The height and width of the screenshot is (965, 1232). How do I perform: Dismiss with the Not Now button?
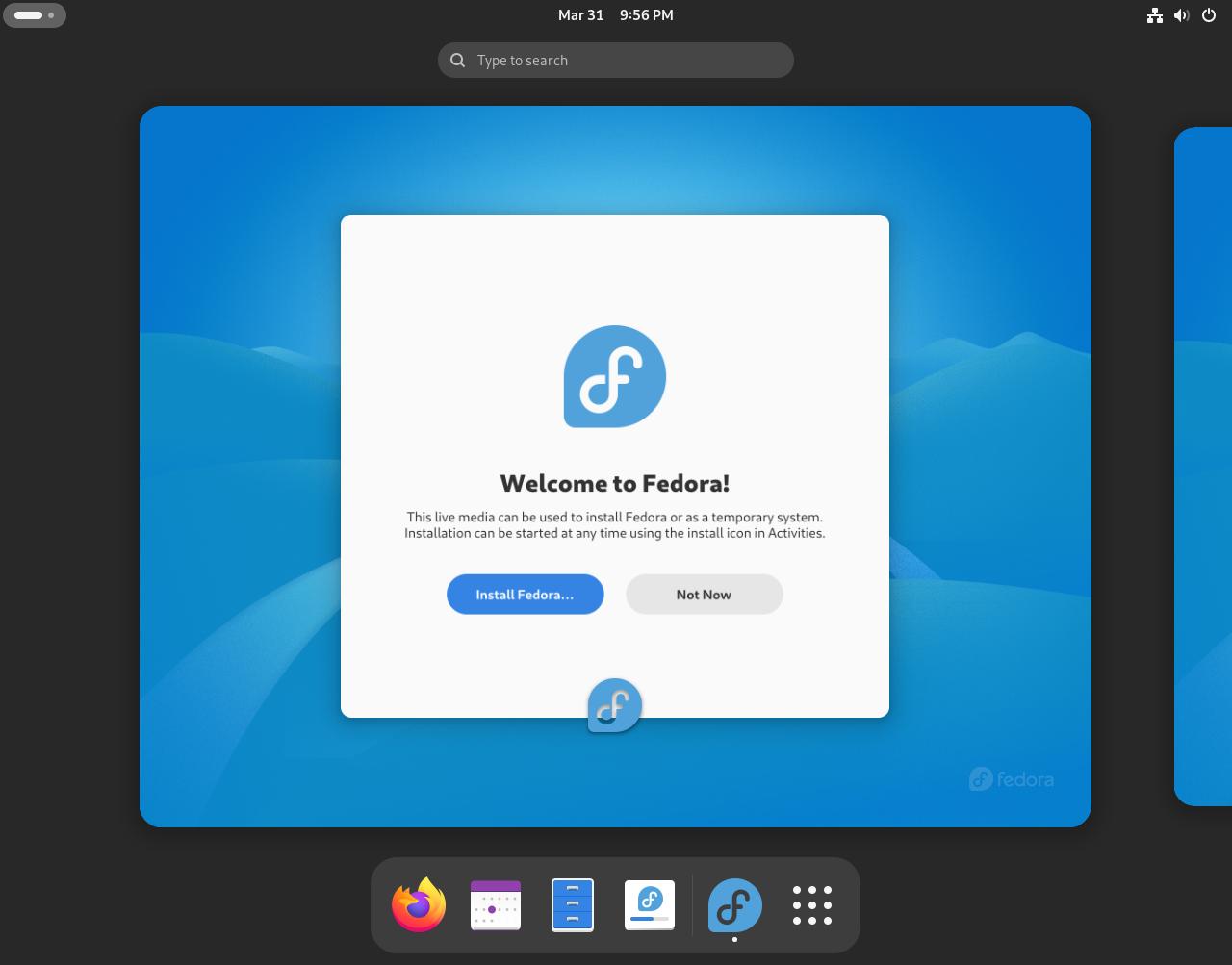[x=705, y=595]
